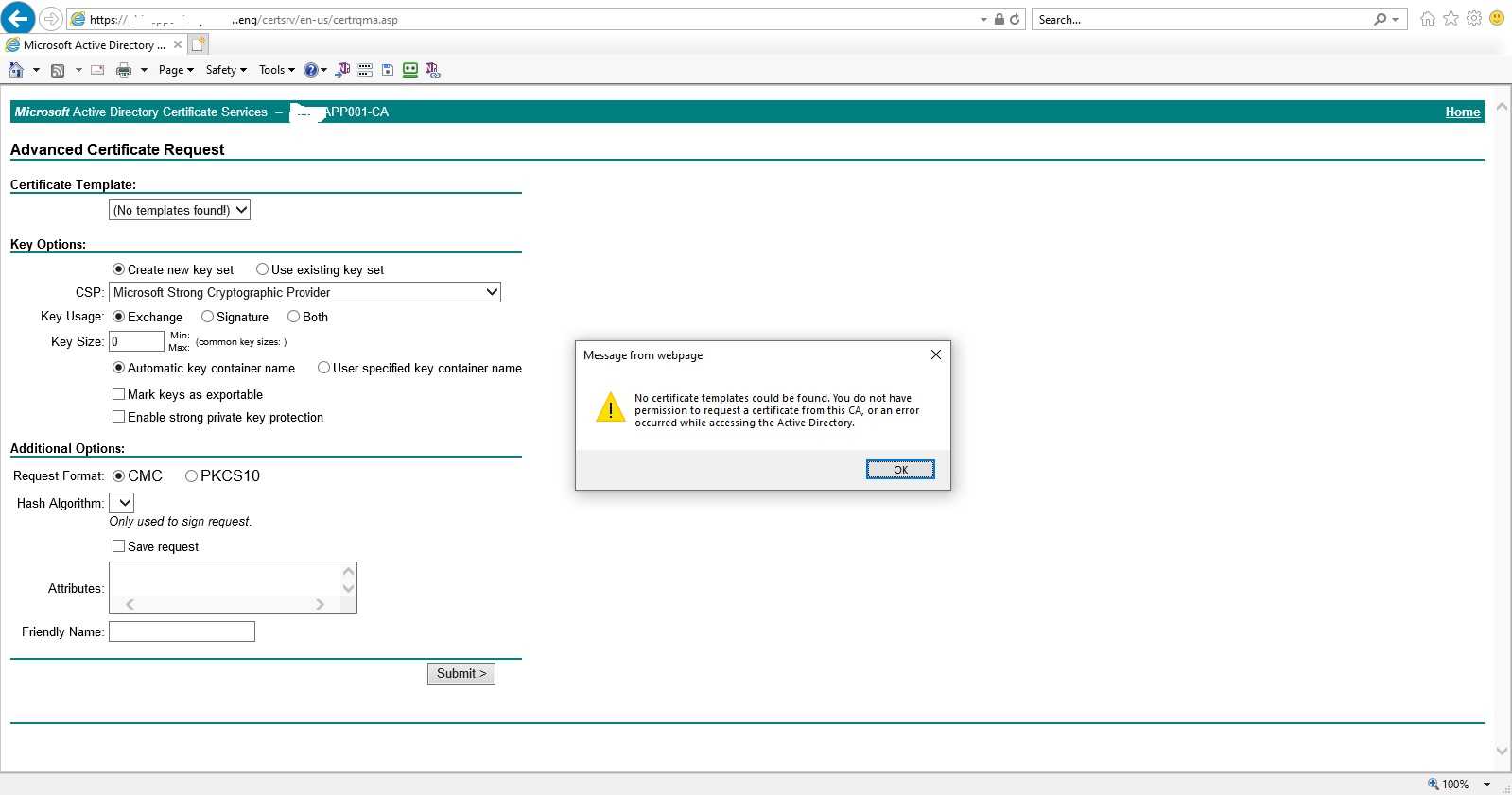Click the smiley feedback icon
The image size is (1512, 795).
tap(1496, 18)
